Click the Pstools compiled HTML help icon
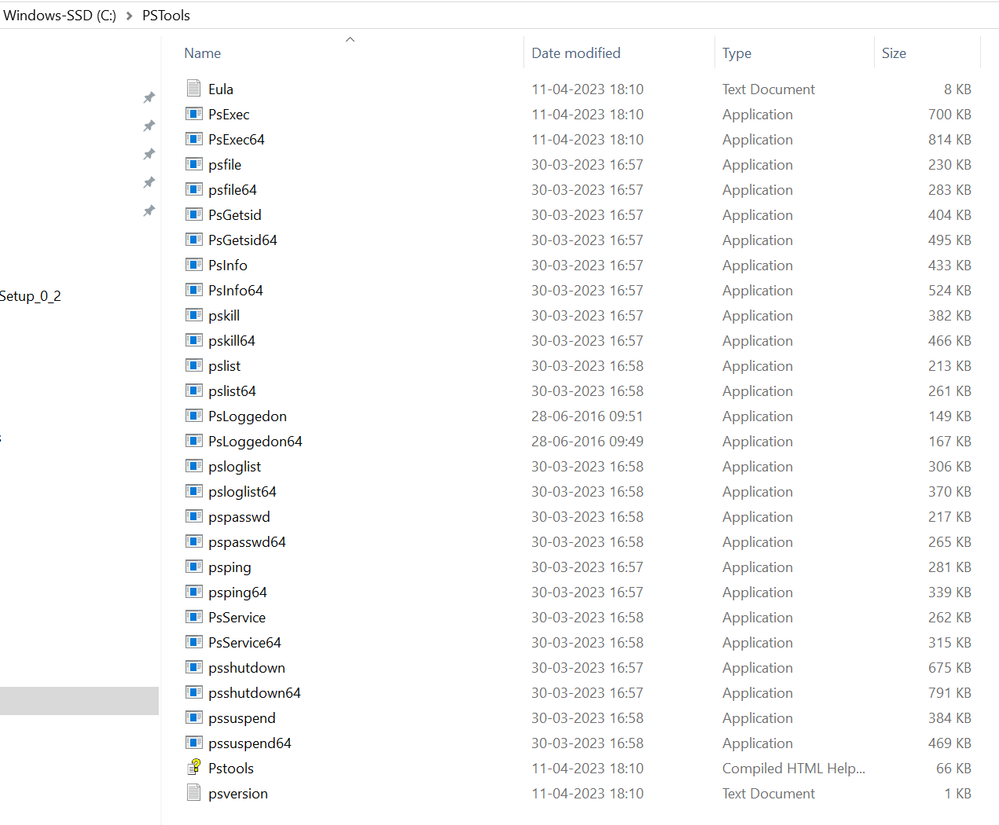Viewport: 999px width, 825px height. click(x=194, y=768)
